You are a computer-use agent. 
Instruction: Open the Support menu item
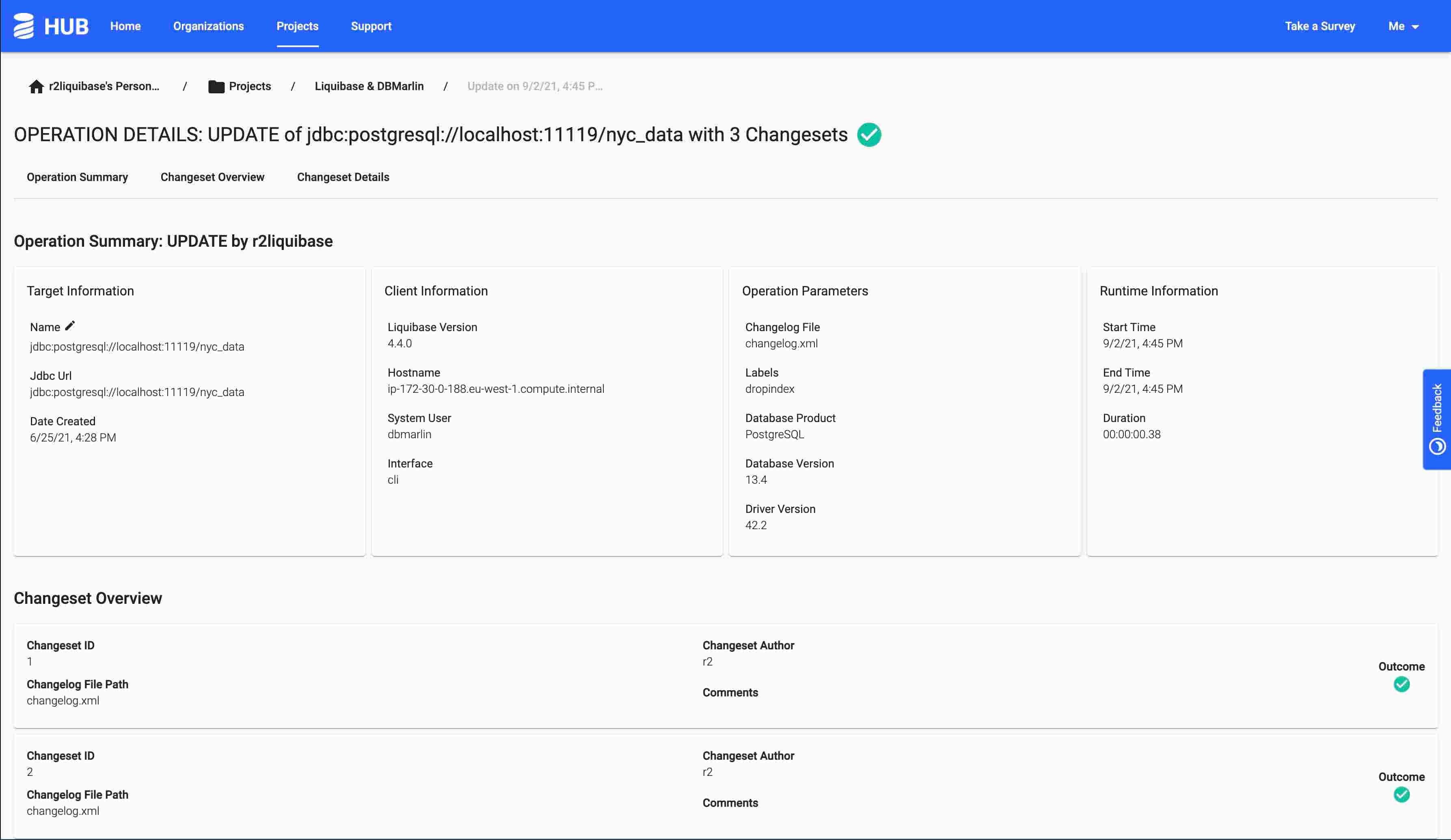[x=371, y=26]
